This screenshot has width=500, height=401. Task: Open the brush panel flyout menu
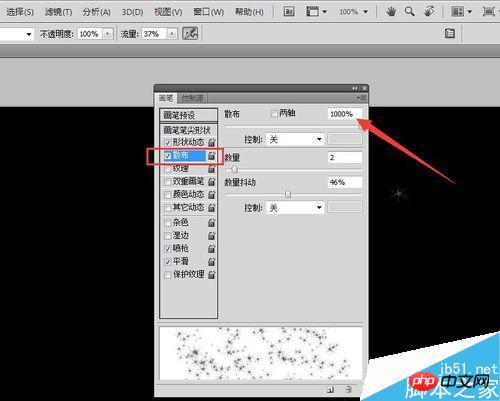click(x=361, y=98)
